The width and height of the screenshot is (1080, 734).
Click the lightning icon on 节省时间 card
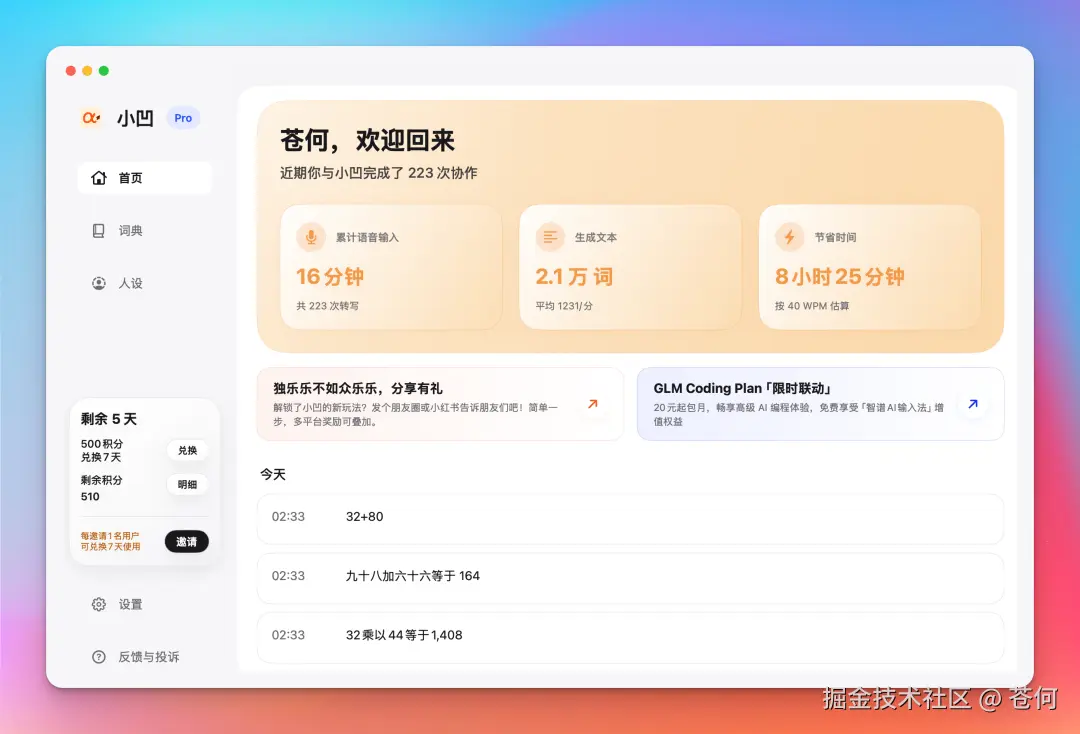789,237
